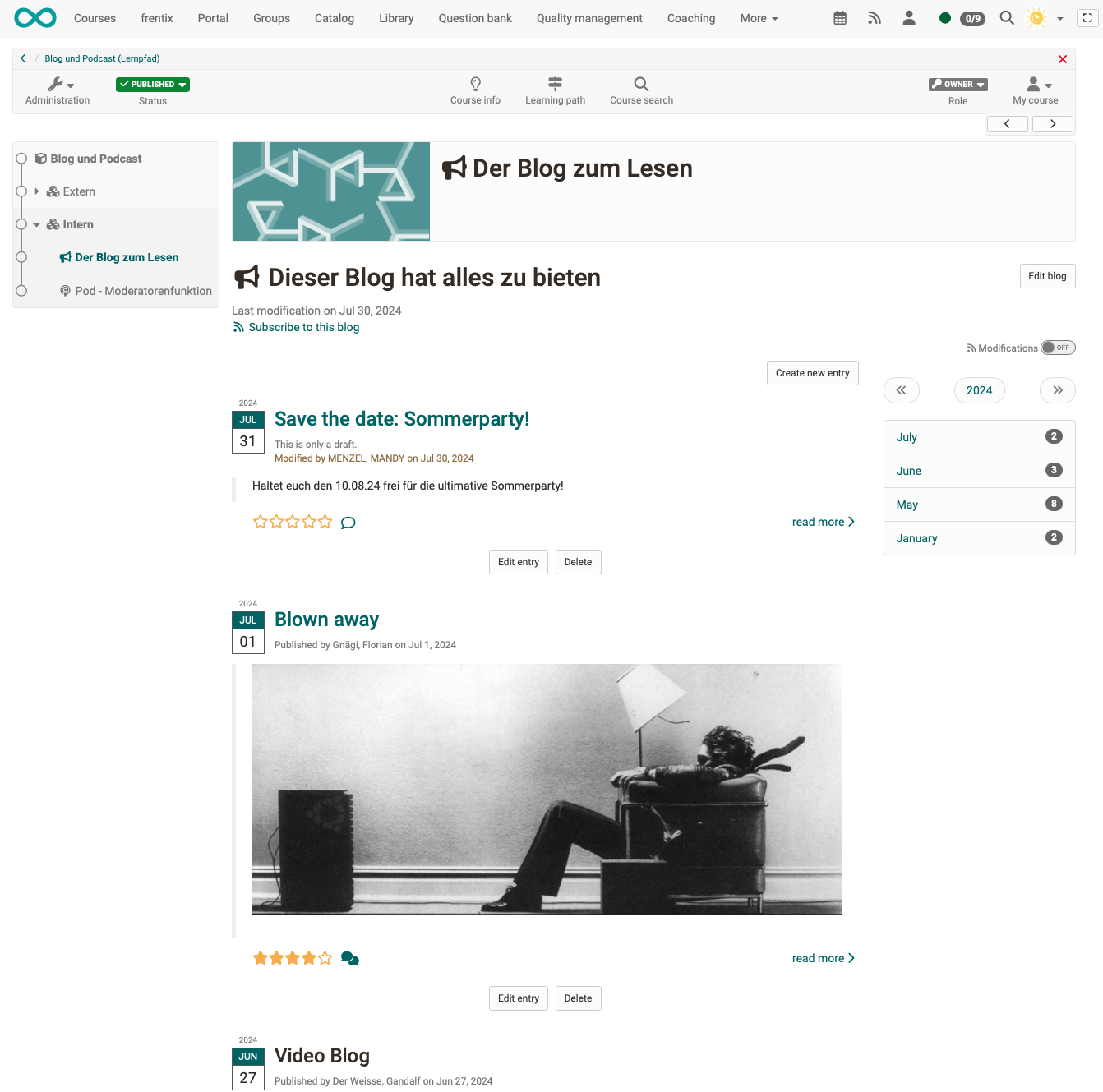Screen dimensions: 1103x1092
Task: Open the user profile icon
Action: pos(909,17)
